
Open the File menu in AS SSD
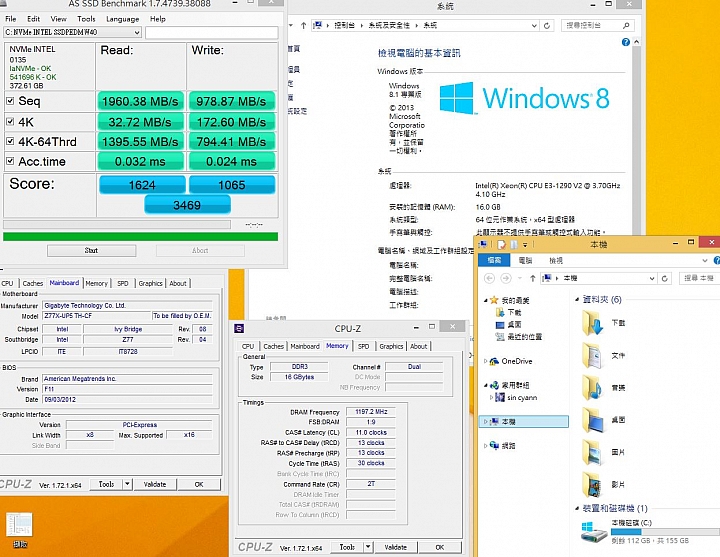(11, 19)
